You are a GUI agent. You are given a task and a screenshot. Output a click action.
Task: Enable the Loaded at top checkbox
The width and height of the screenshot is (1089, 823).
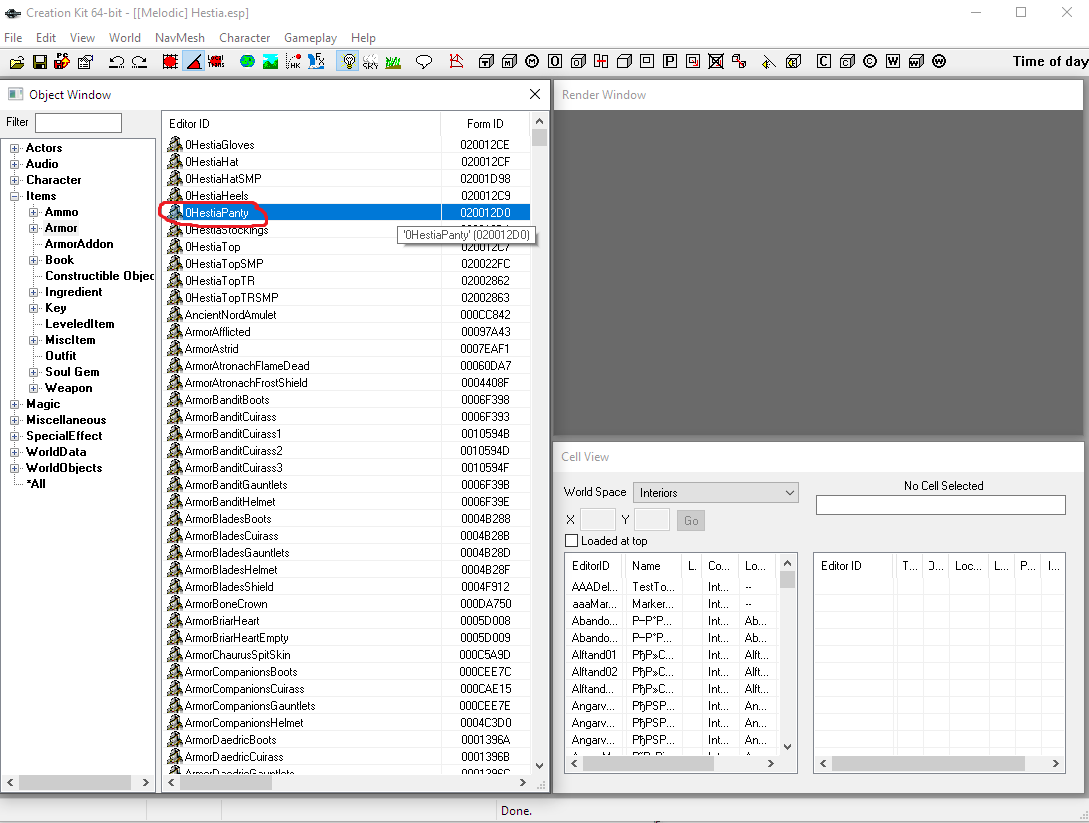point(572,541)
